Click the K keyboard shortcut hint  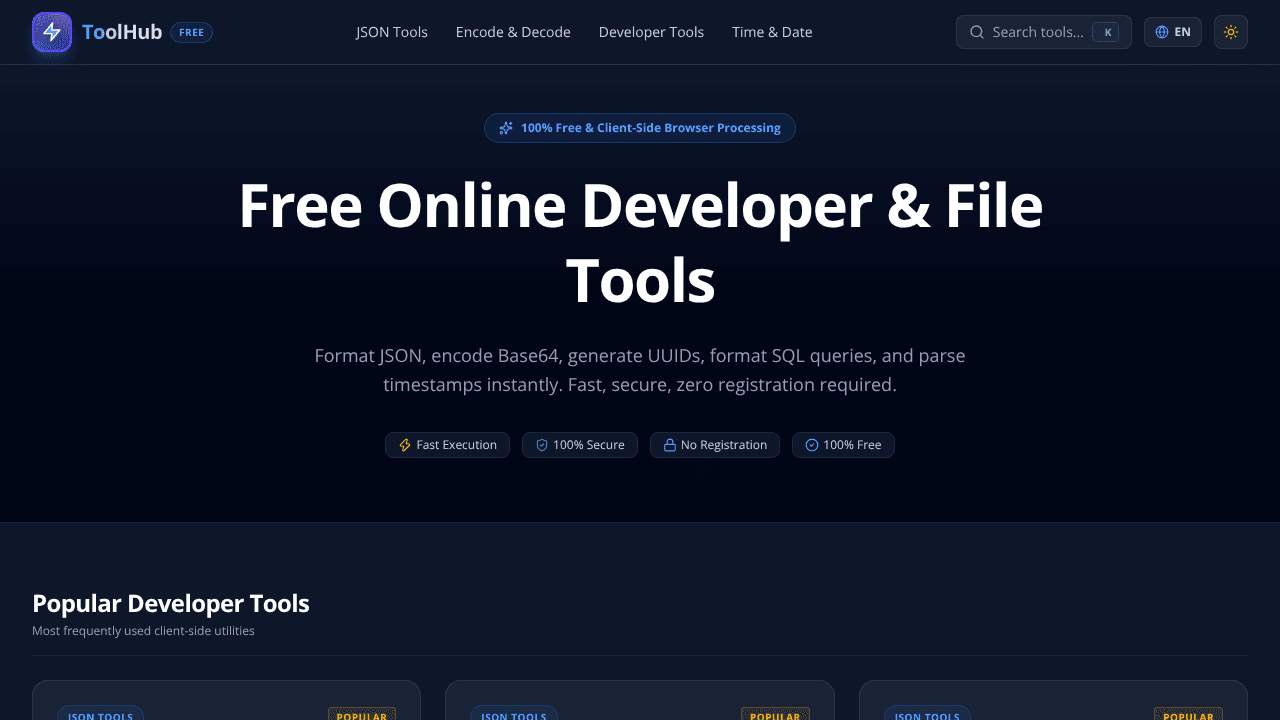1106,32
